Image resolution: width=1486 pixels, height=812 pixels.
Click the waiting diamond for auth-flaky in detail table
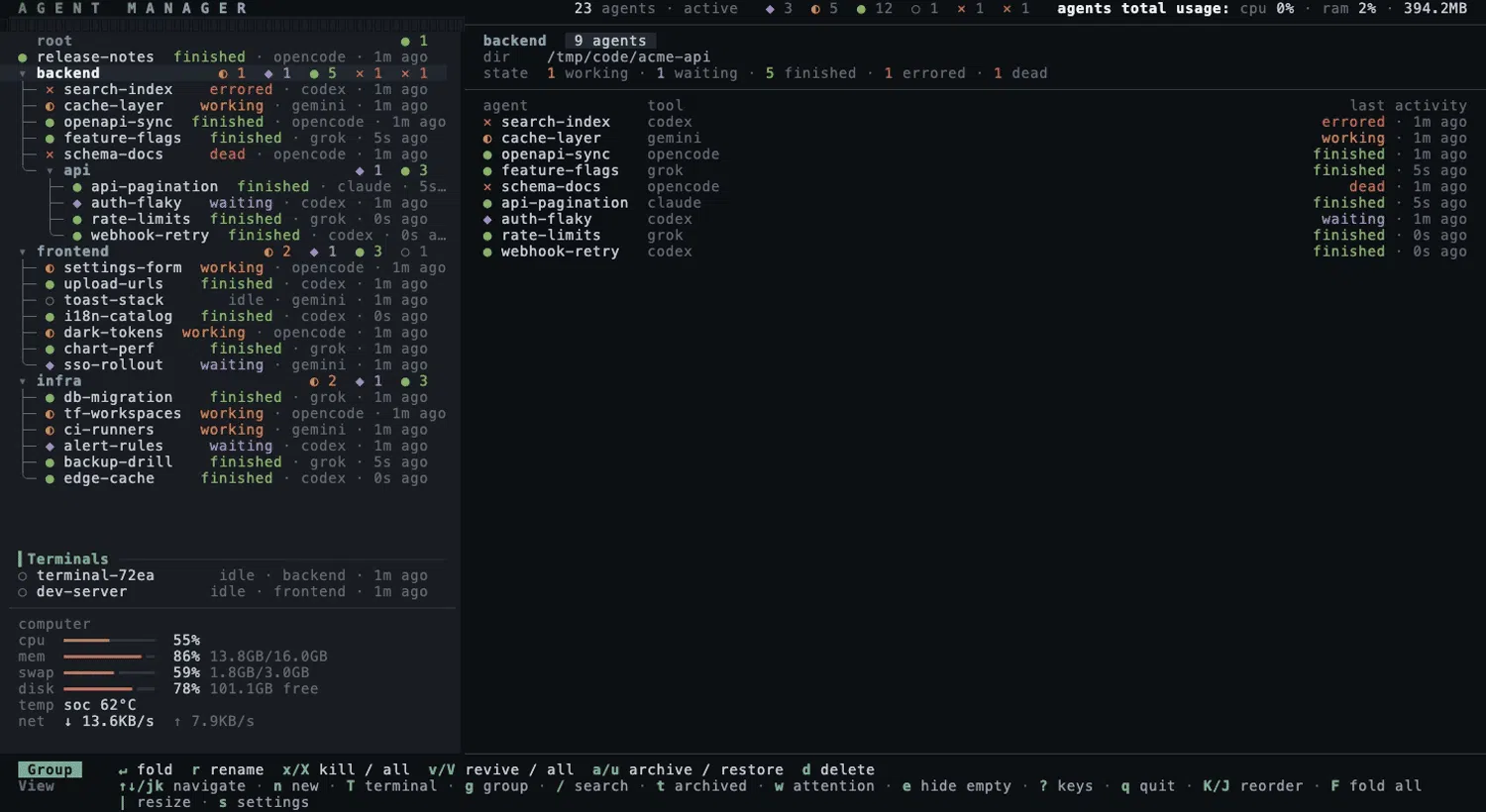coord(487,219)
